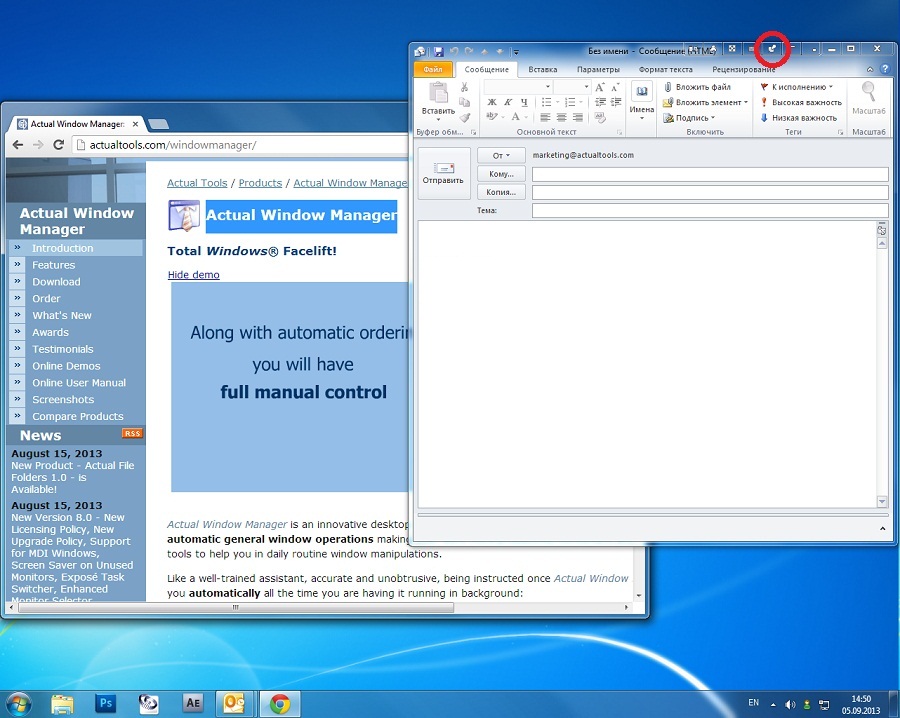Toggle bold (Ж) formatting
Image resolution: width=900 pixels, height=718 pixels.
coord(492,102)
